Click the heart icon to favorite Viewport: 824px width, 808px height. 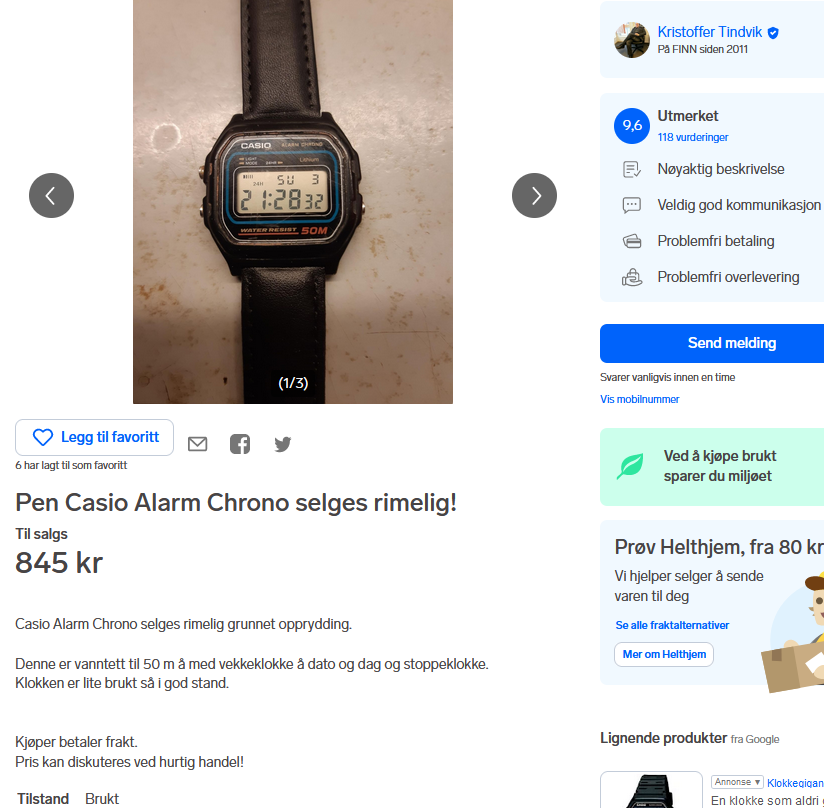pos(43,437)
